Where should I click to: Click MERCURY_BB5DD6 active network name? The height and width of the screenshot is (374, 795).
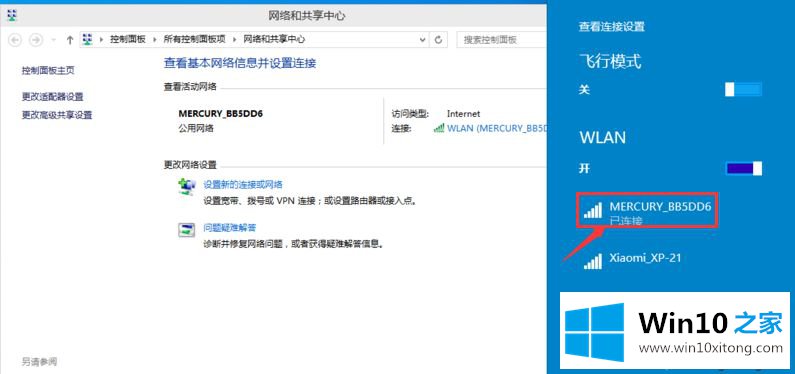tap(221, 114)
